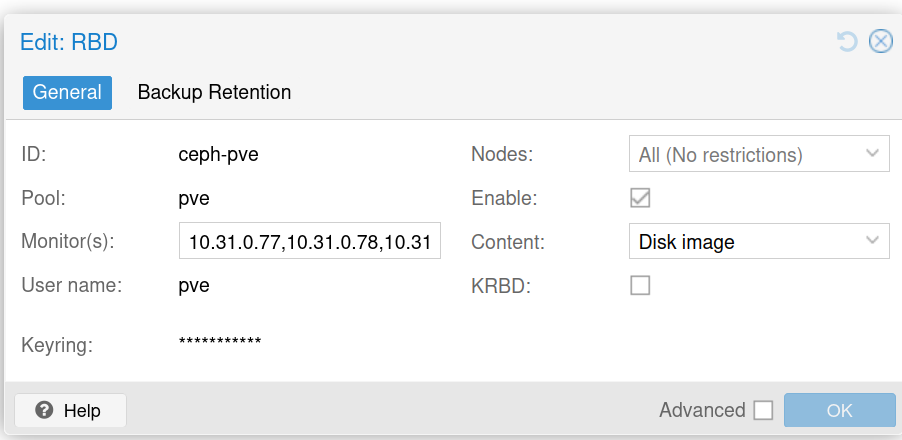Click the Pool value pve
The width and height of the screenshot is (902, 440).
click(194, 198)
